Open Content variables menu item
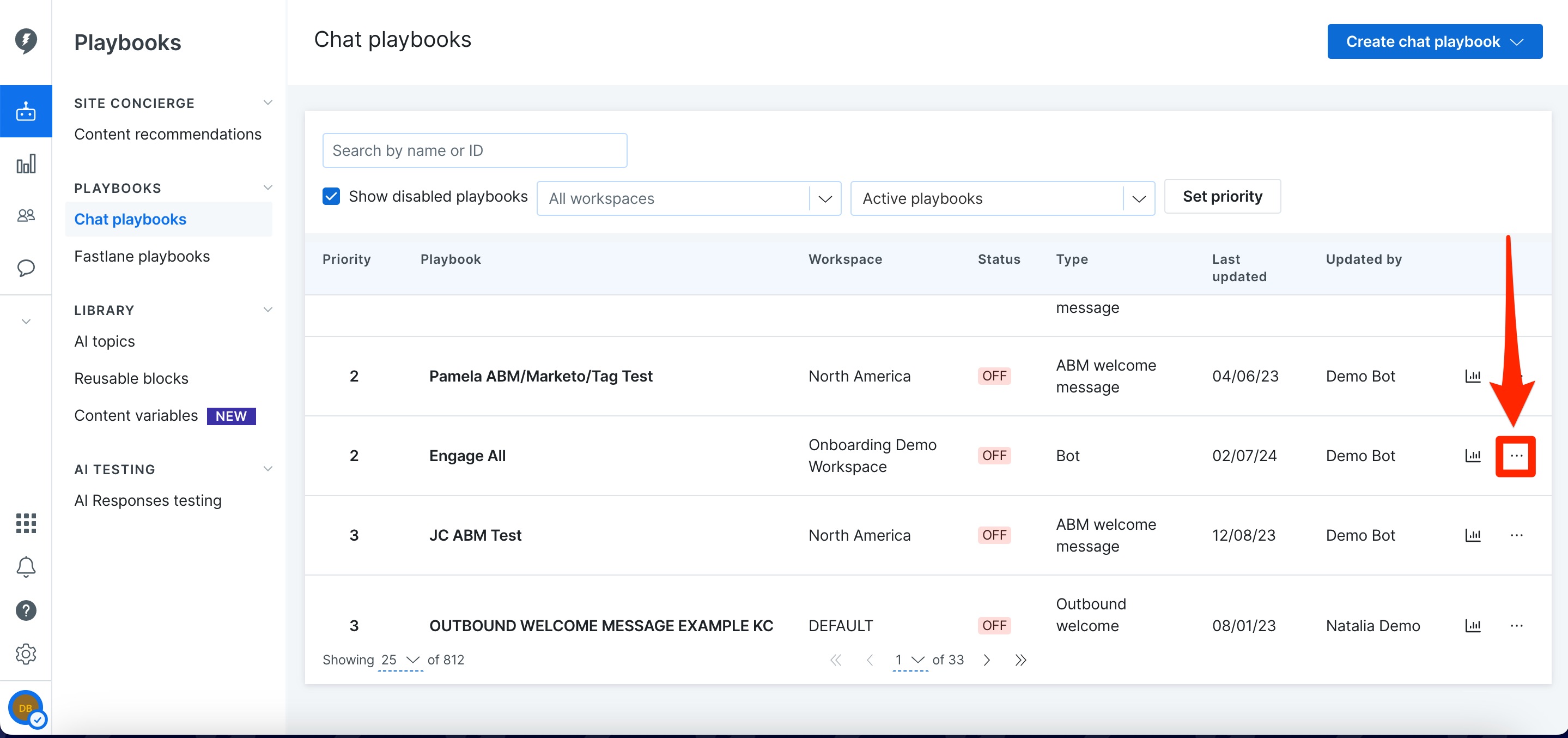Image resolution: width=1568 pixels, height=738 pixels. point(136,416)
